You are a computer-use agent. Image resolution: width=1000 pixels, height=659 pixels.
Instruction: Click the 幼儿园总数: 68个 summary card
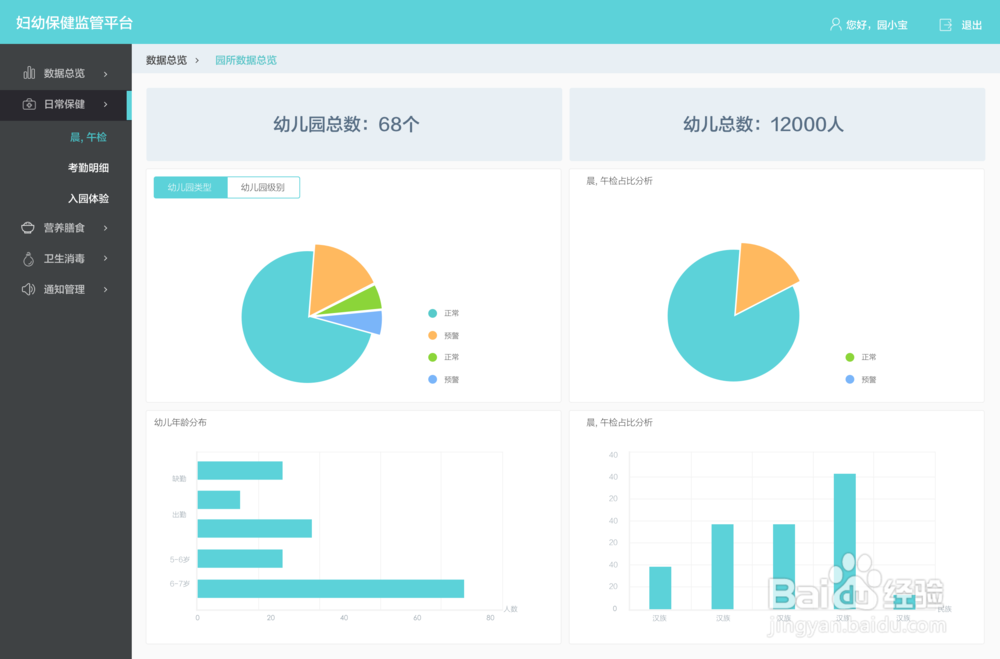(x=354, y=124)
